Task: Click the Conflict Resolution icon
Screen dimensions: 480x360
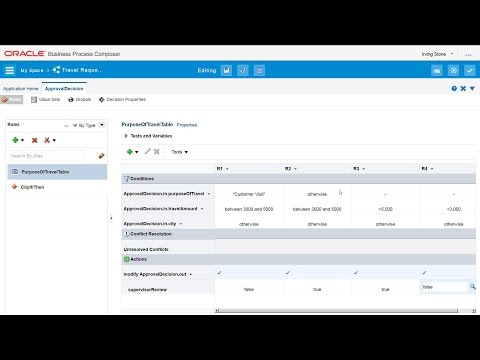Action: 127,234
